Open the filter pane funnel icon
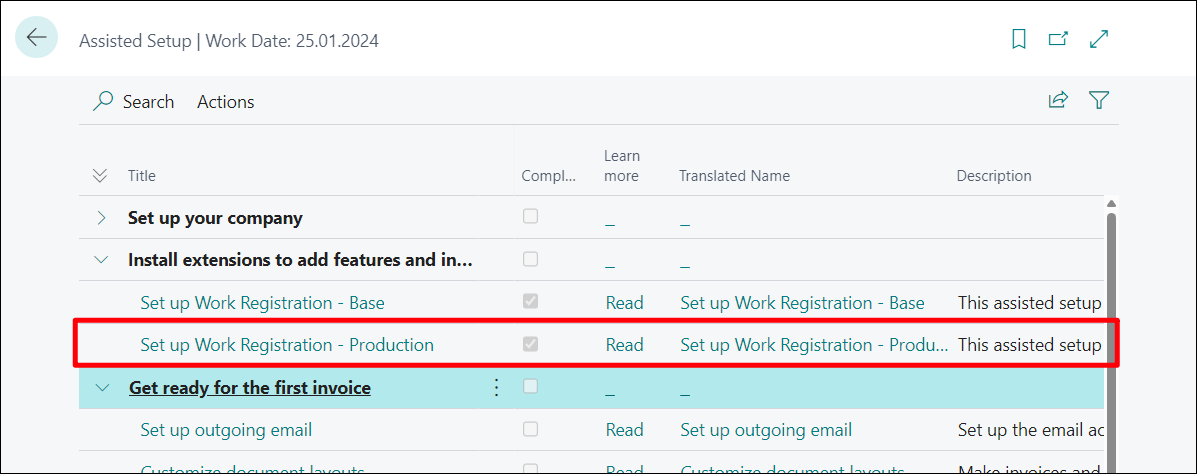The image size is (1197, 474). point(1099,100)
